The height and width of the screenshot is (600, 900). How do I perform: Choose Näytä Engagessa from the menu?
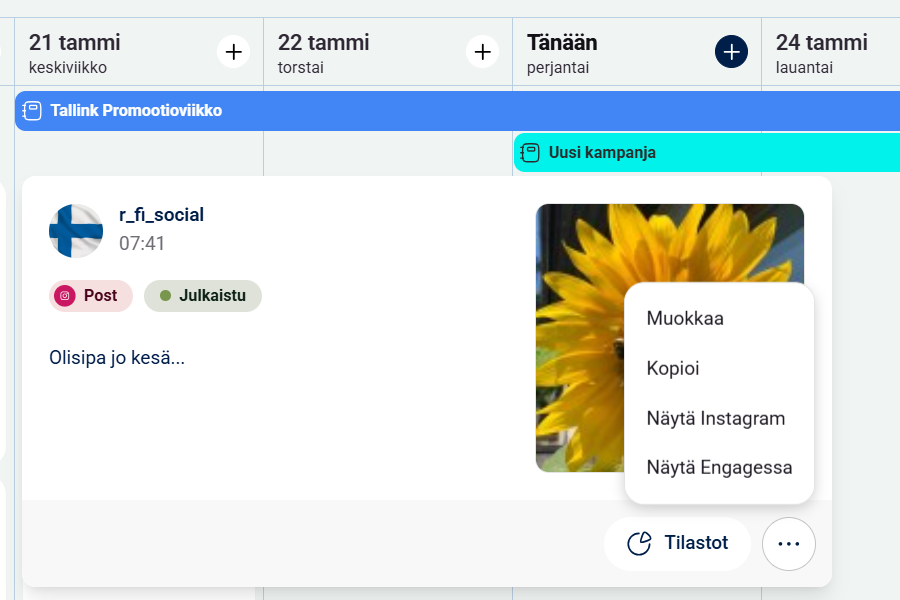(719, 467)
